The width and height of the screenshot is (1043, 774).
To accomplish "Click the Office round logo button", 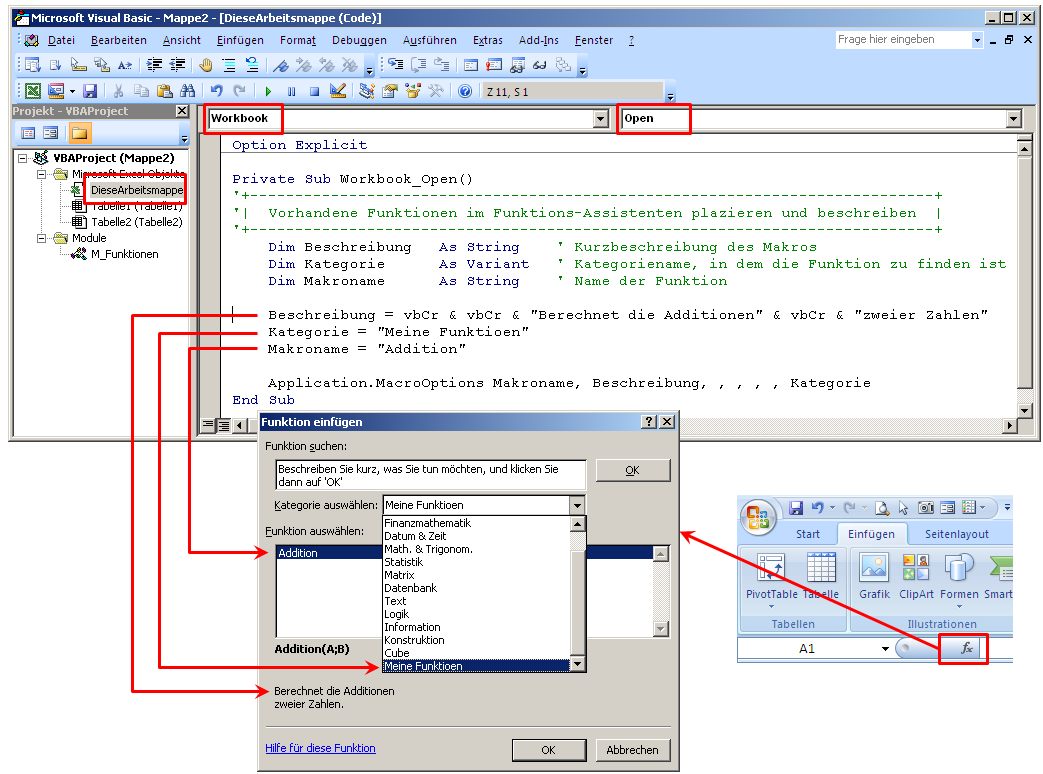I will [x=758, y=517].
